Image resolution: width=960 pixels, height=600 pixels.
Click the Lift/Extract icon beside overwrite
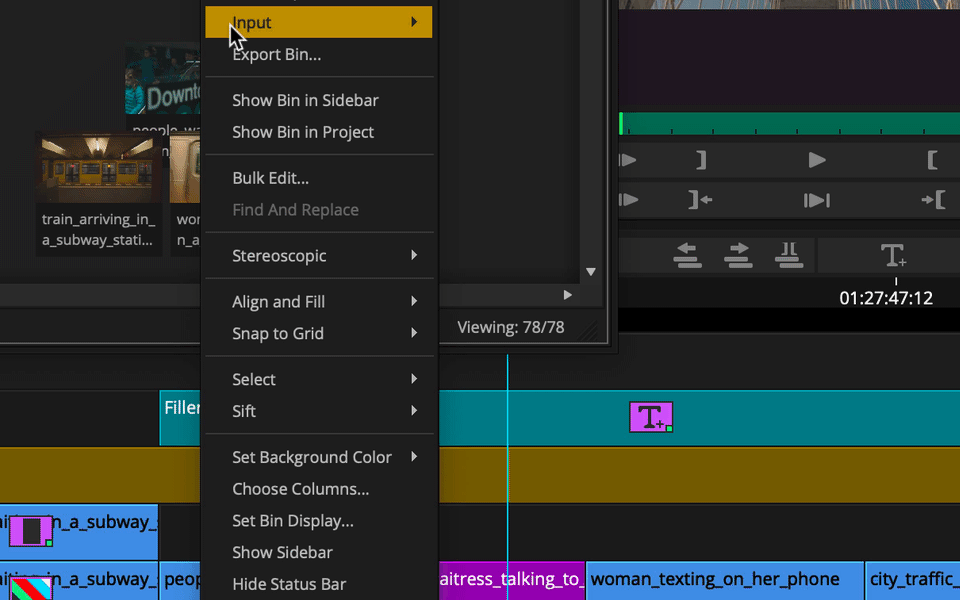pos(789,255)
